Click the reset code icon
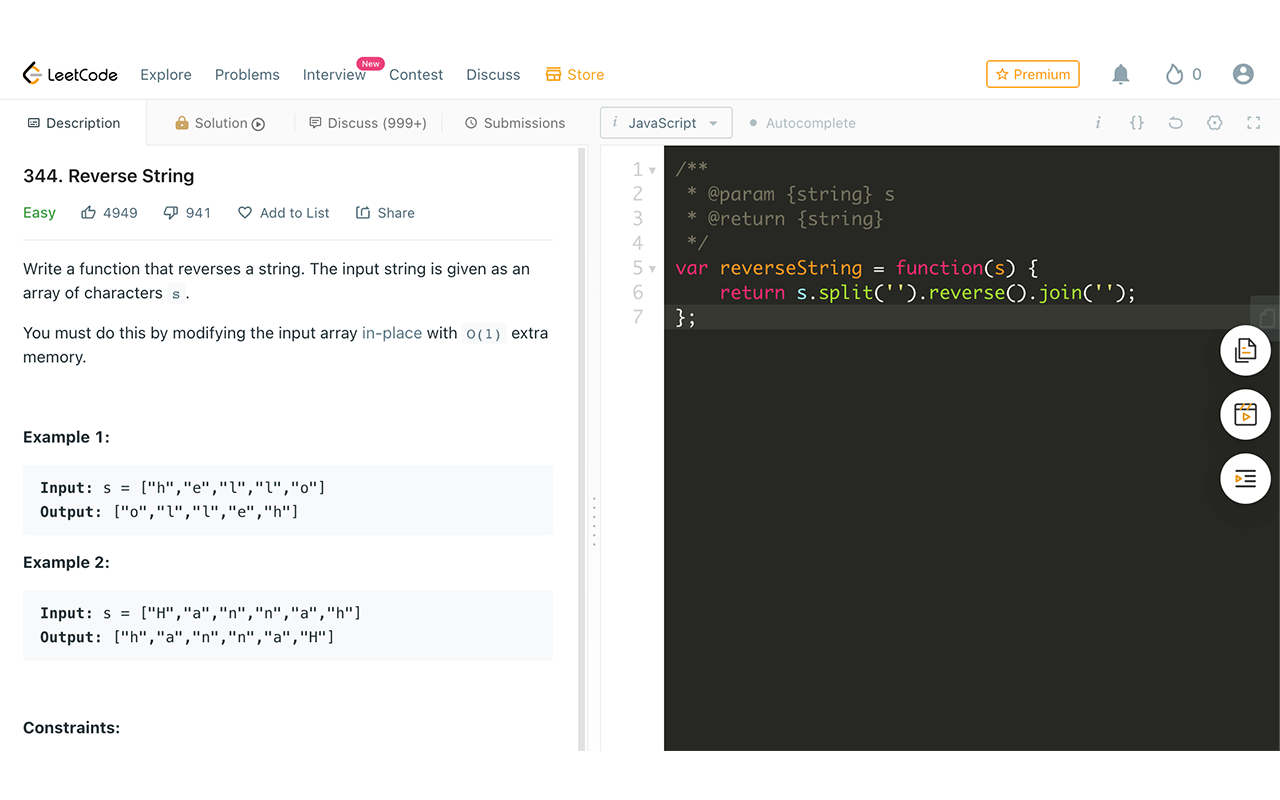 point(1175,122)
